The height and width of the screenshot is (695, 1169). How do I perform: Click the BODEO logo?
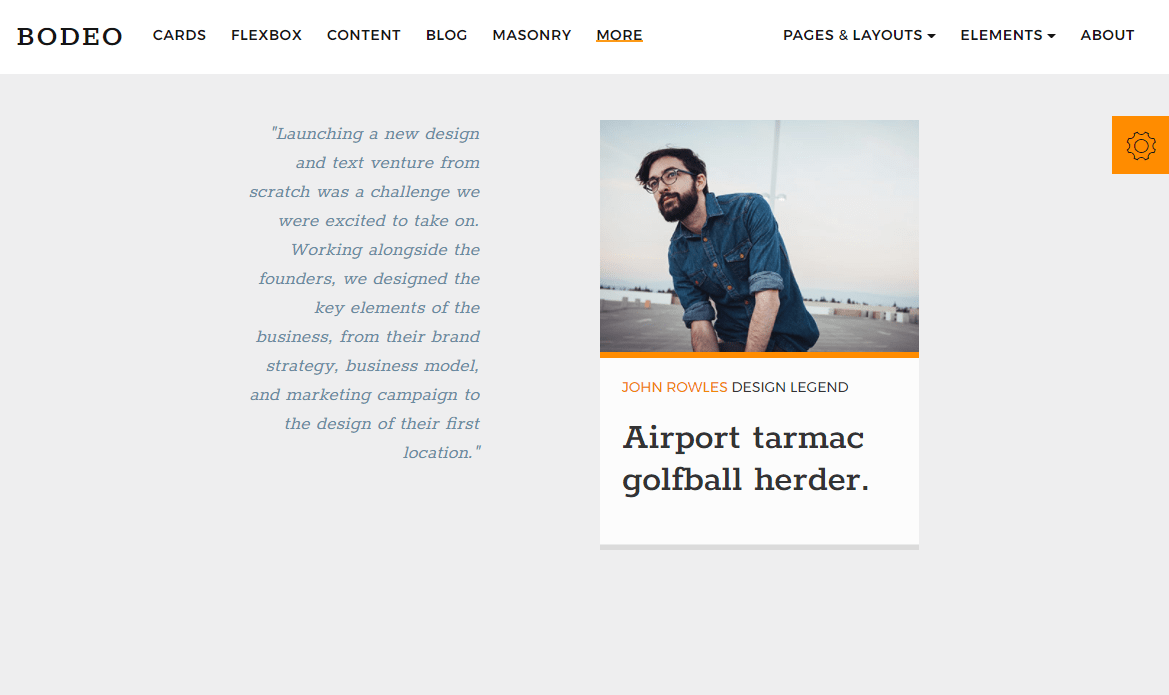(70, 37)
